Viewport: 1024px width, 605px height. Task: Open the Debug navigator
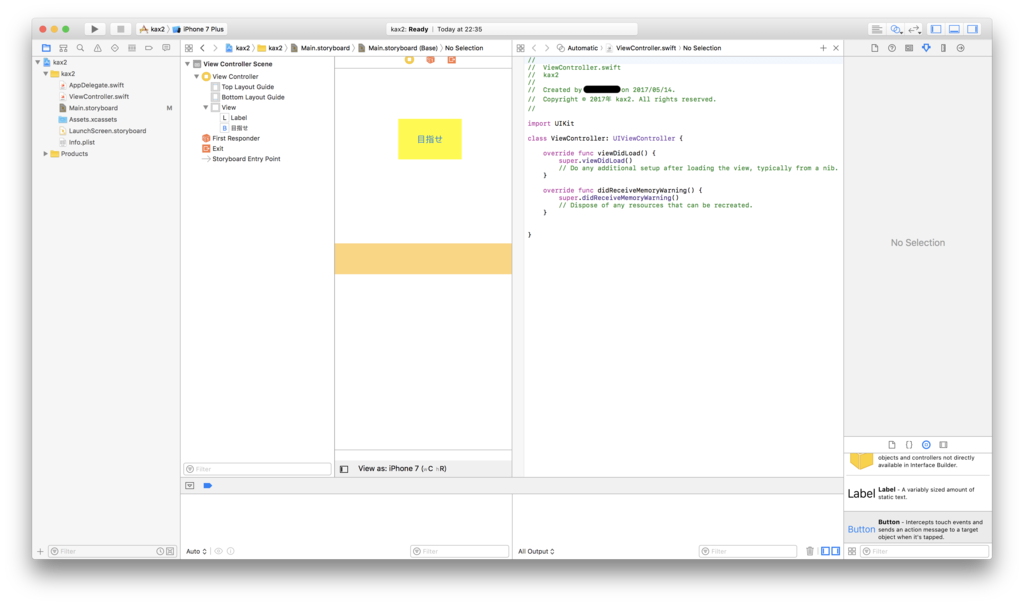[132, 48]
